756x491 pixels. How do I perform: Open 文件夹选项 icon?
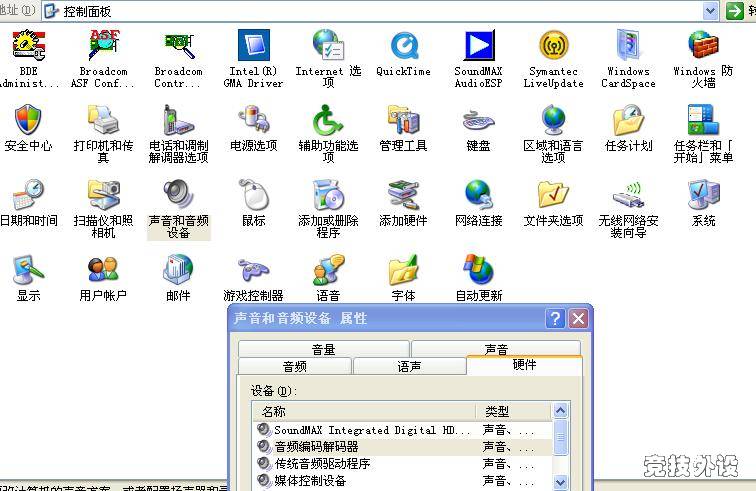pos(553,194)
